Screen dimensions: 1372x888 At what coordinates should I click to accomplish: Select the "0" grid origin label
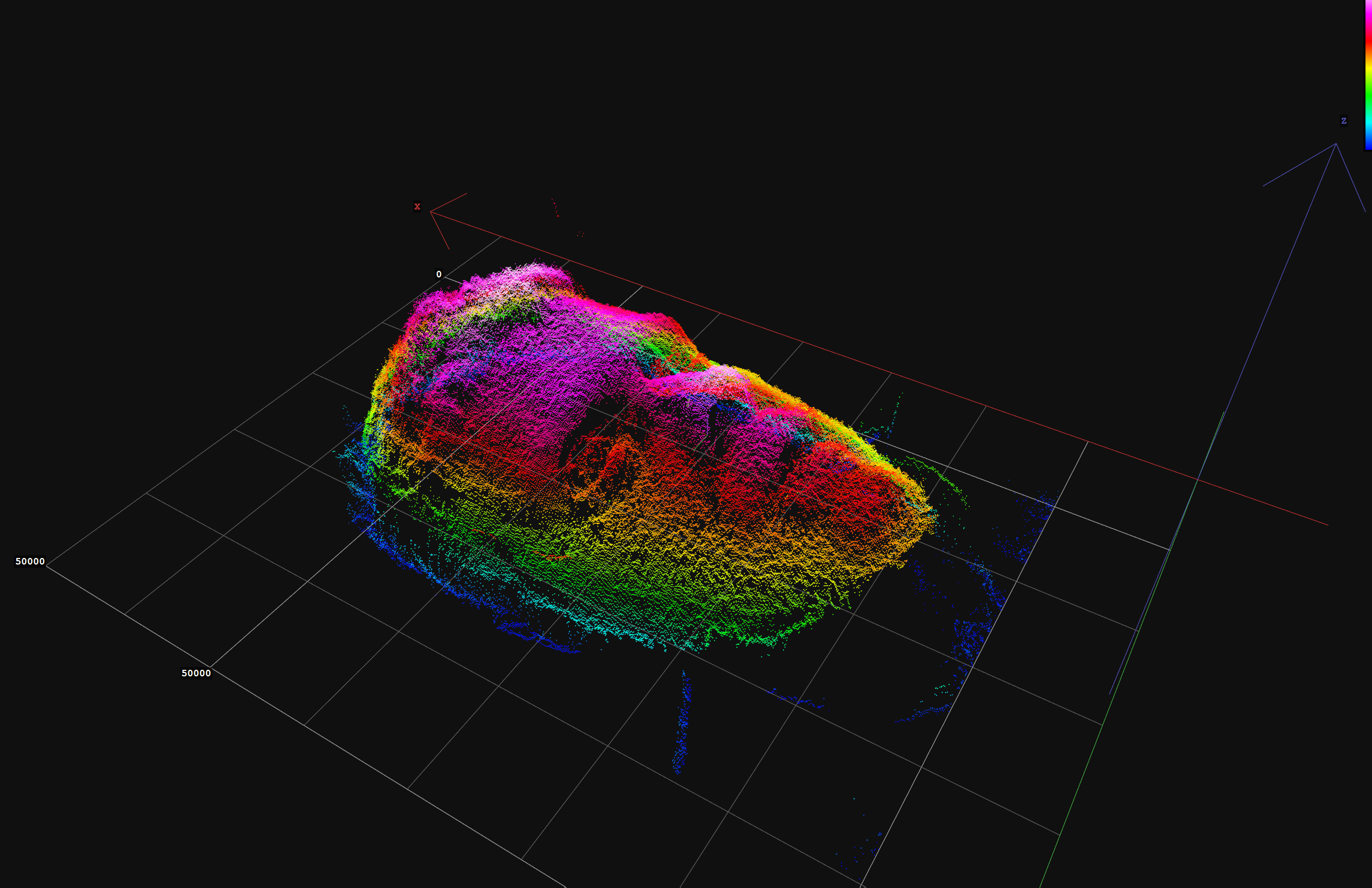coord(439,274)
